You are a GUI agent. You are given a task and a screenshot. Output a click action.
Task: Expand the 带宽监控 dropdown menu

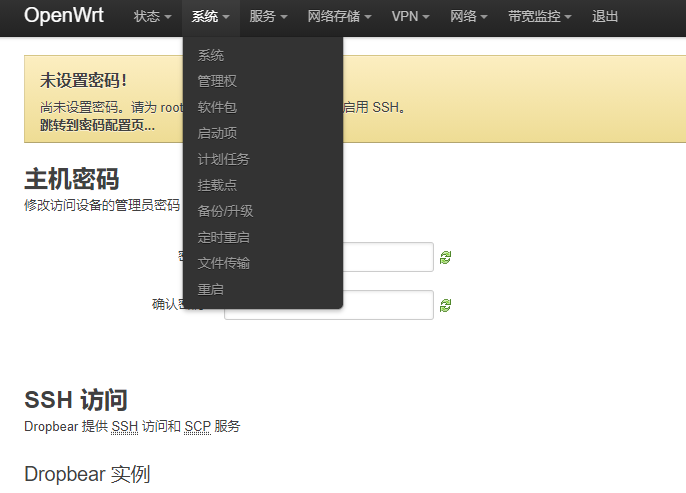539,17
